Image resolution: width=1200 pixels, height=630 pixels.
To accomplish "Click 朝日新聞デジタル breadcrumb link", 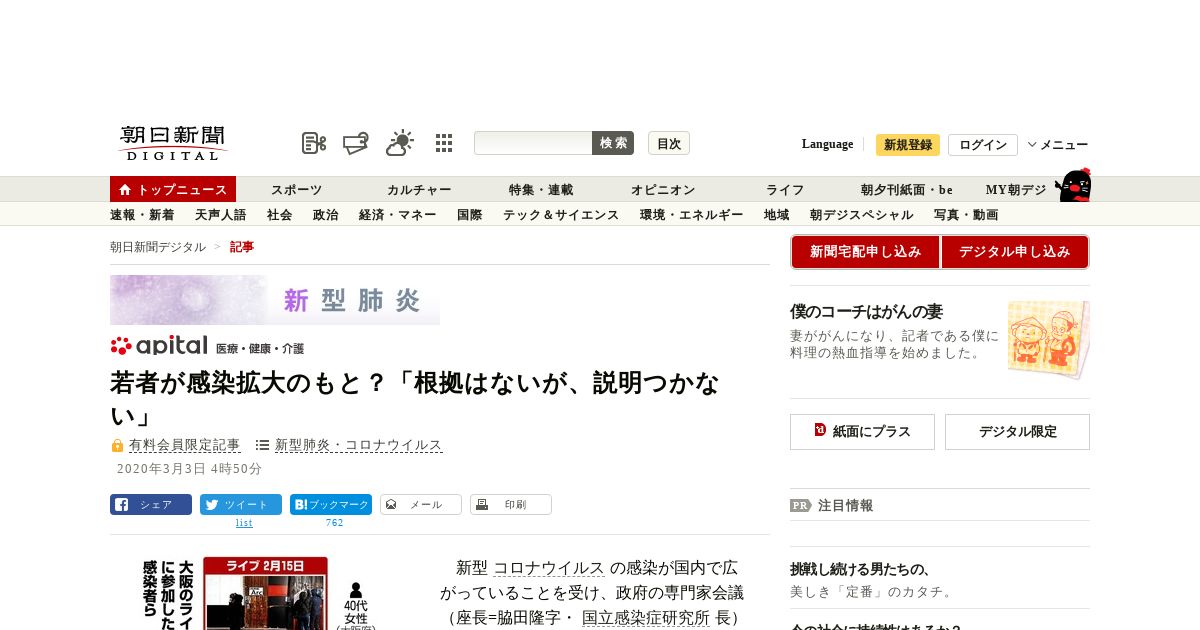I will pyautogui.click(x=158, y=247).
